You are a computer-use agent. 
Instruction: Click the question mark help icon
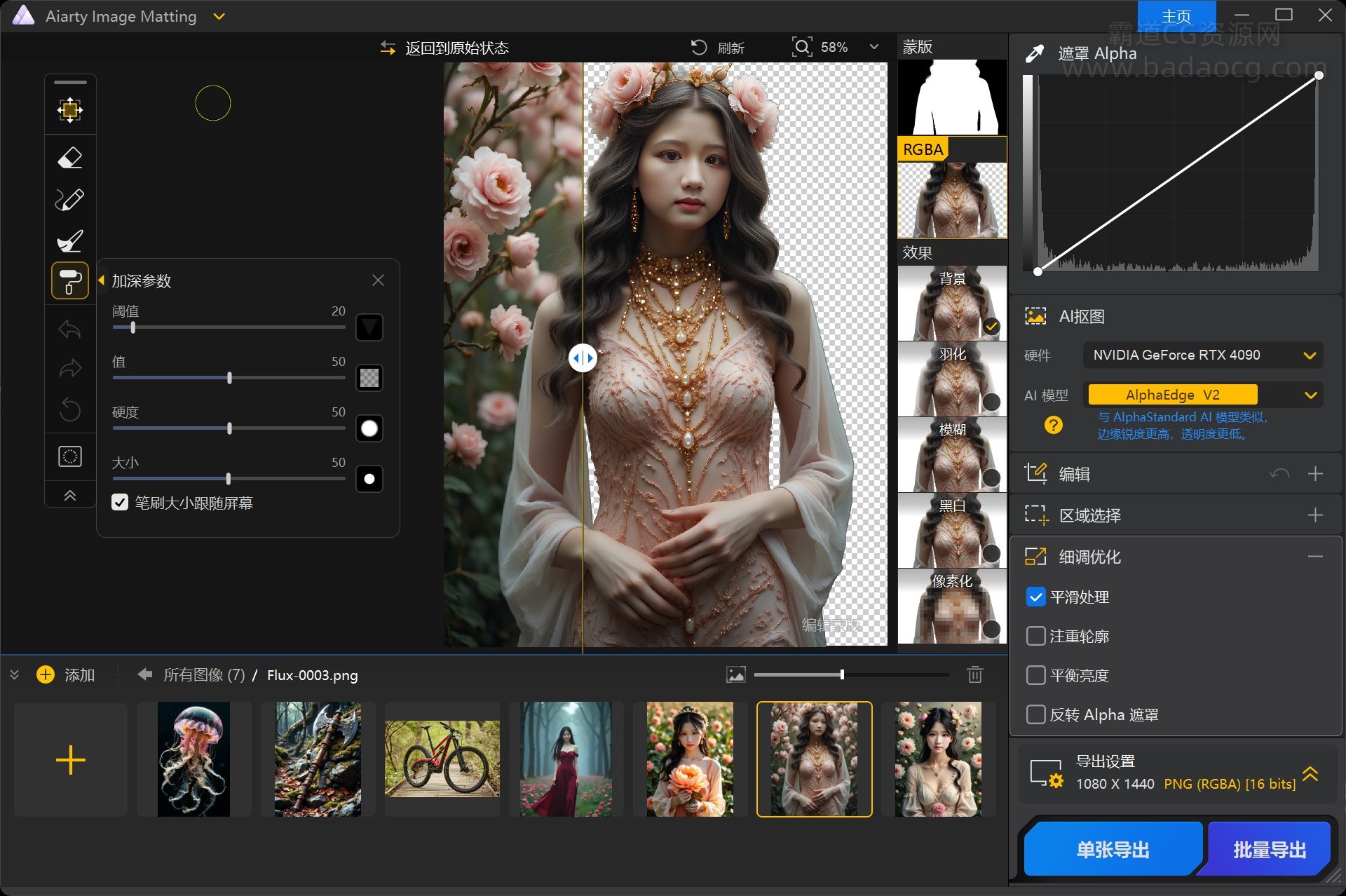pos(1053,425)
